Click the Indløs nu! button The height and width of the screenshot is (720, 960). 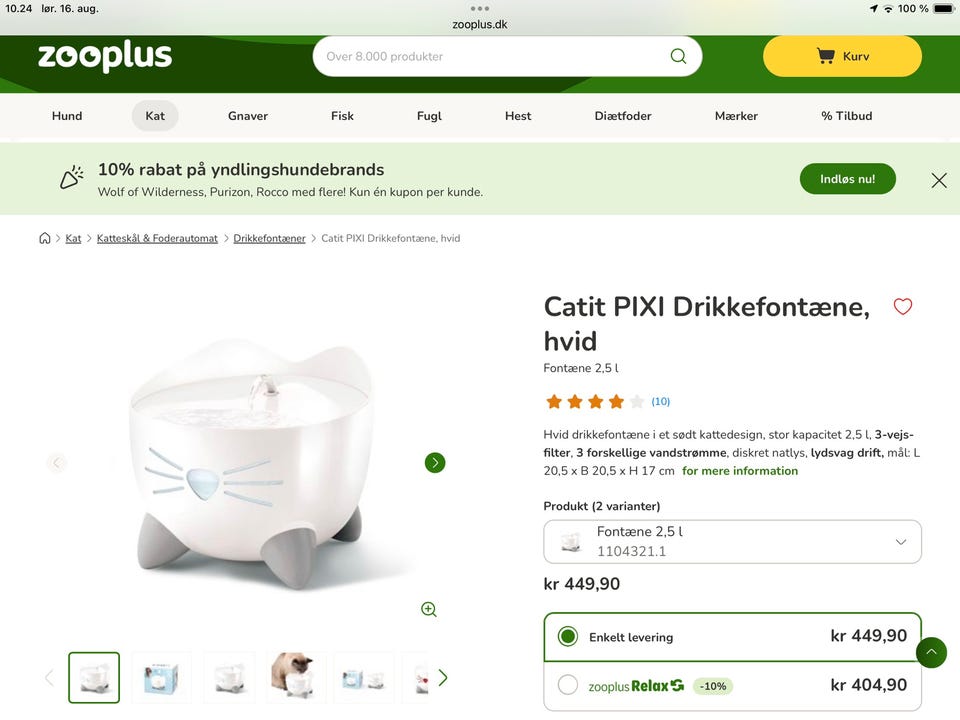(847, 179)
